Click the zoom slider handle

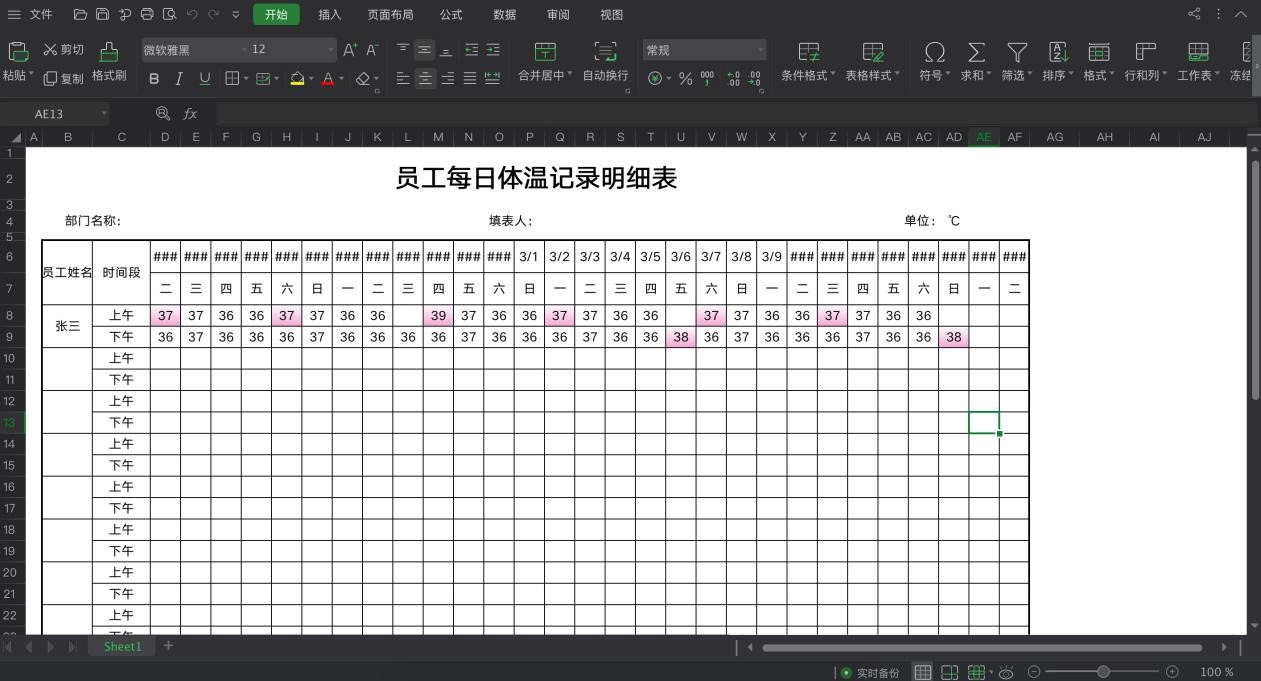pyautogui.click(x=1104, y=673)
